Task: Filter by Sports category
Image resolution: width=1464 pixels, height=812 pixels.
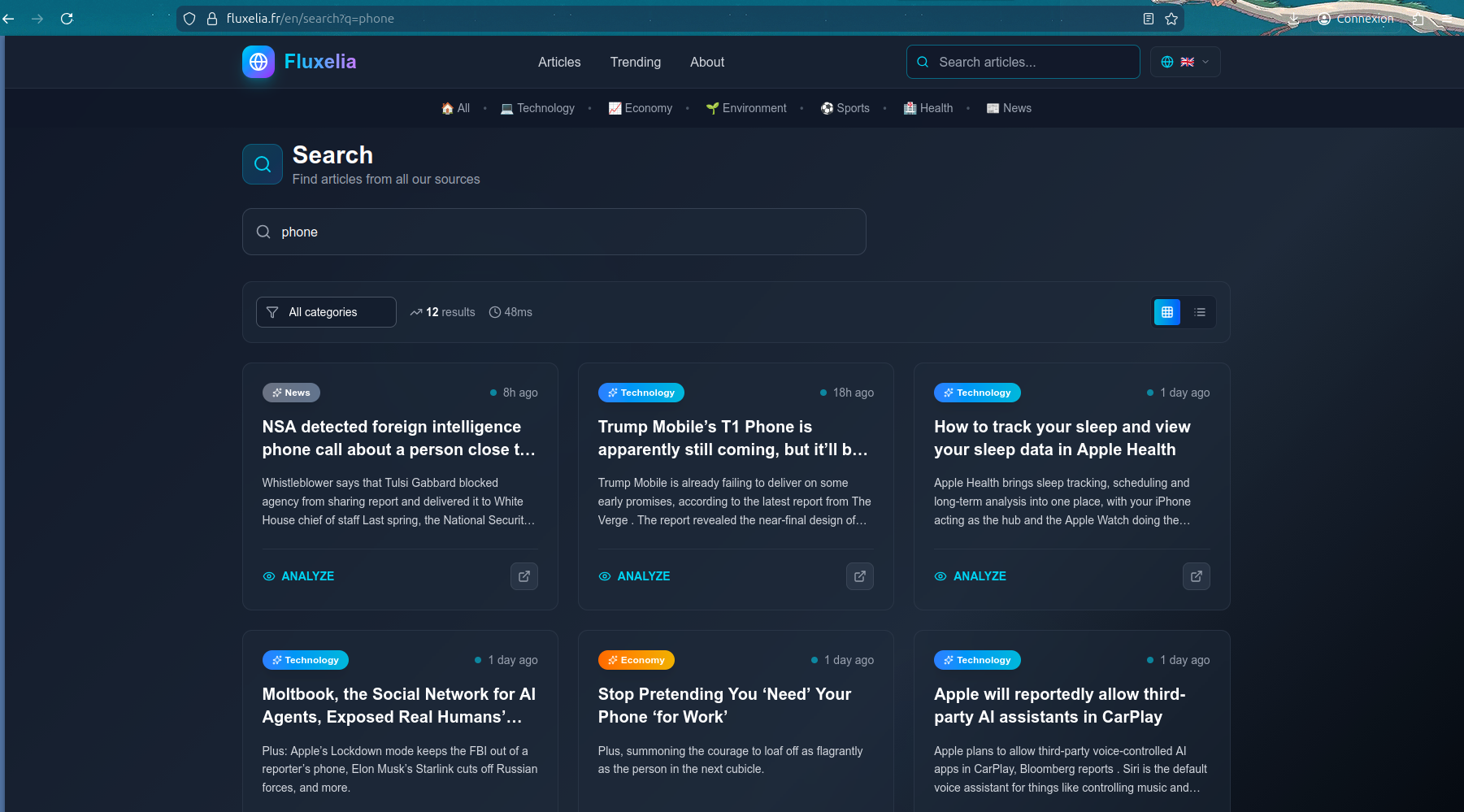Action: point(845,108)
